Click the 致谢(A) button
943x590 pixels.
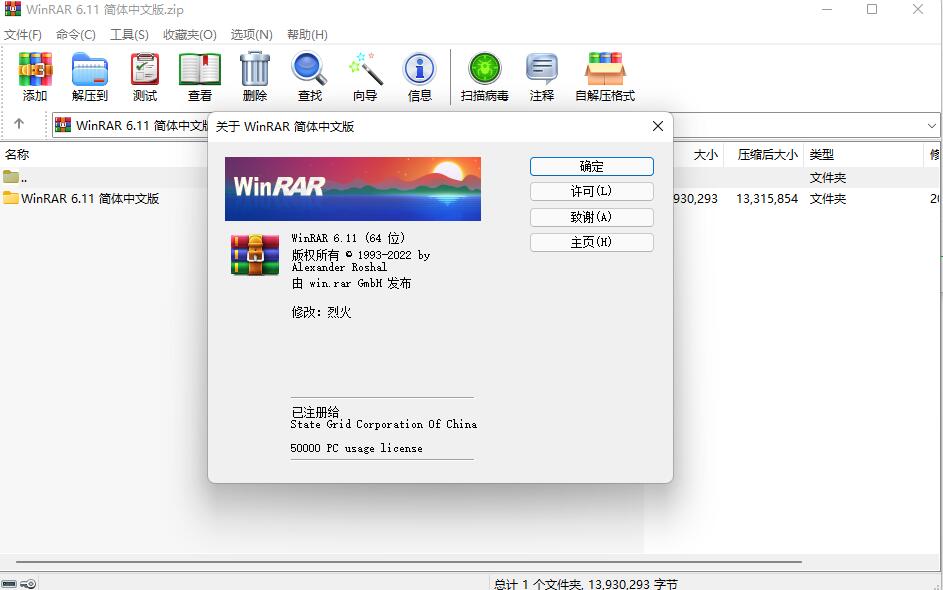(592, 217)
